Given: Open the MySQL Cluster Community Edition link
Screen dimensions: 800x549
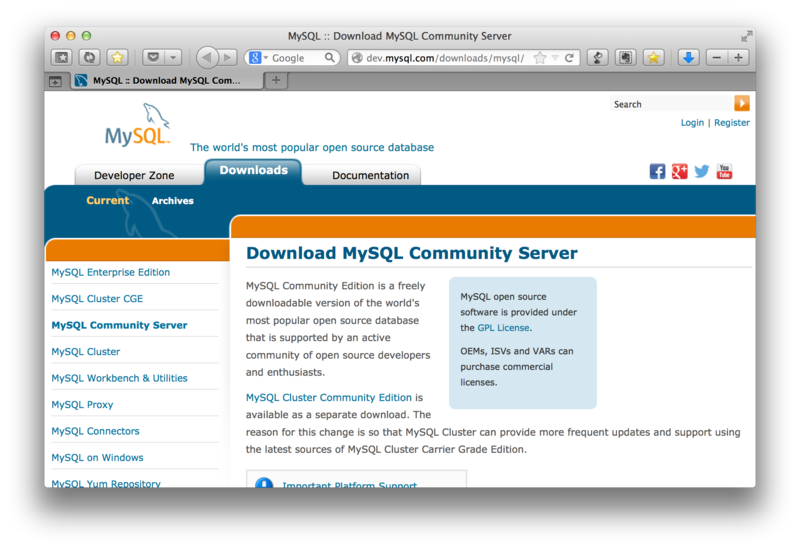Looking at the screenshot, I should coord(329,397).
